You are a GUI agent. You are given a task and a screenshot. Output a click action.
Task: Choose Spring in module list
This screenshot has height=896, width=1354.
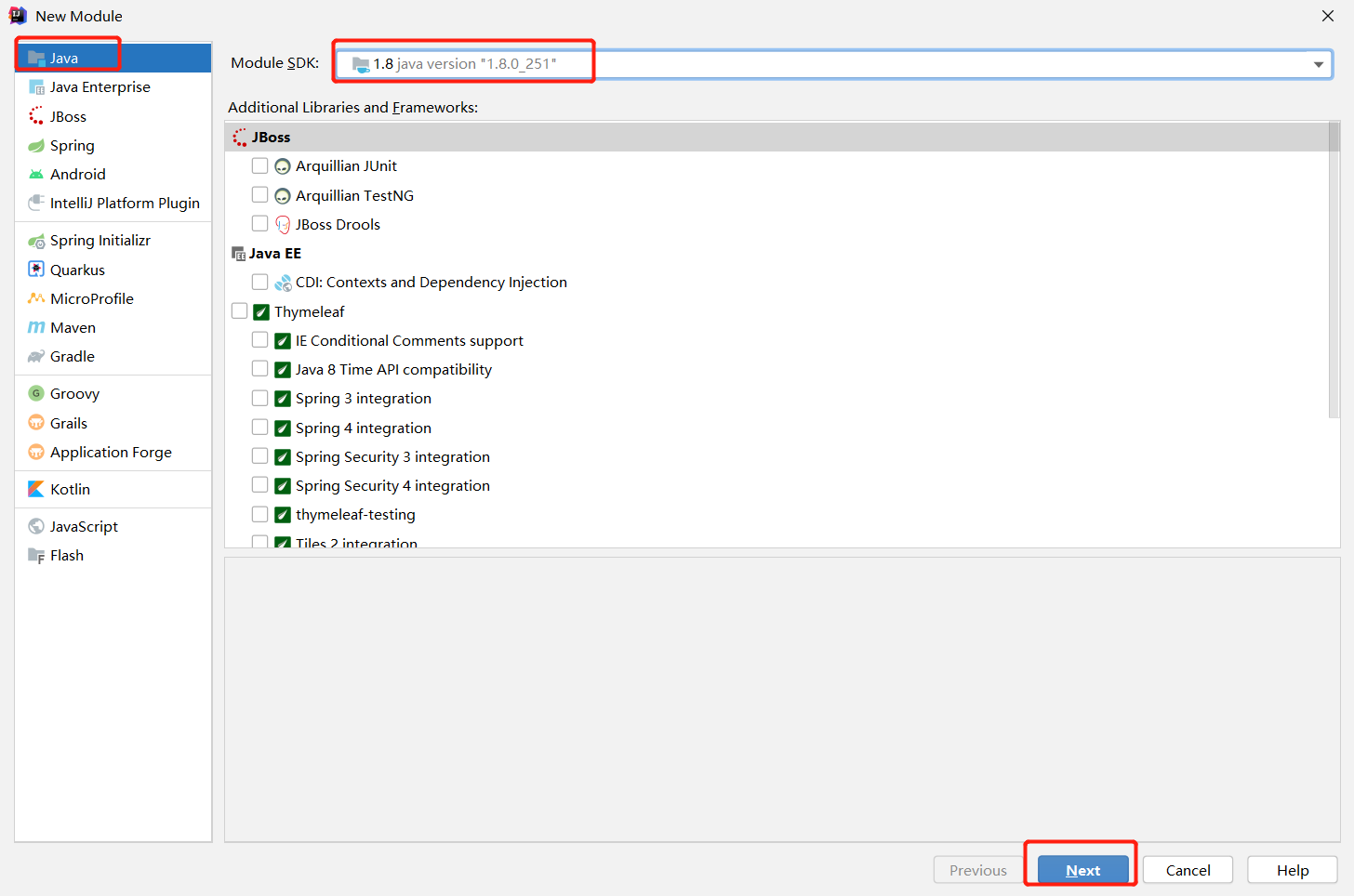click(x=113, y=146)
